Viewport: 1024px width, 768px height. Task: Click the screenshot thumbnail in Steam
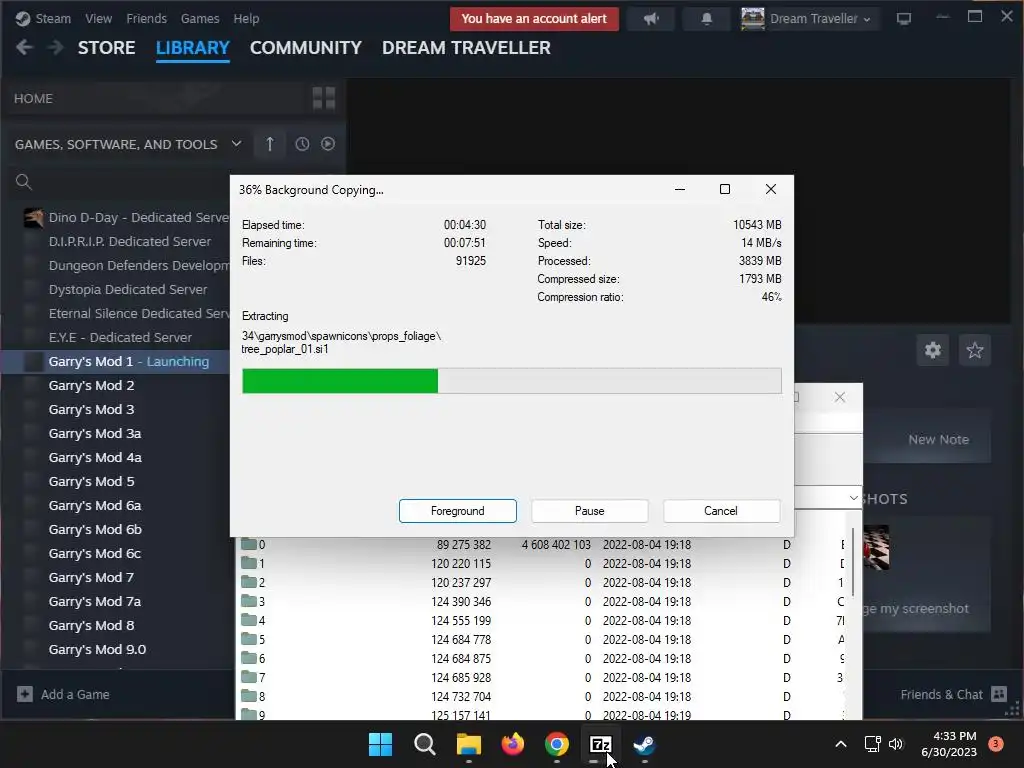876,549
